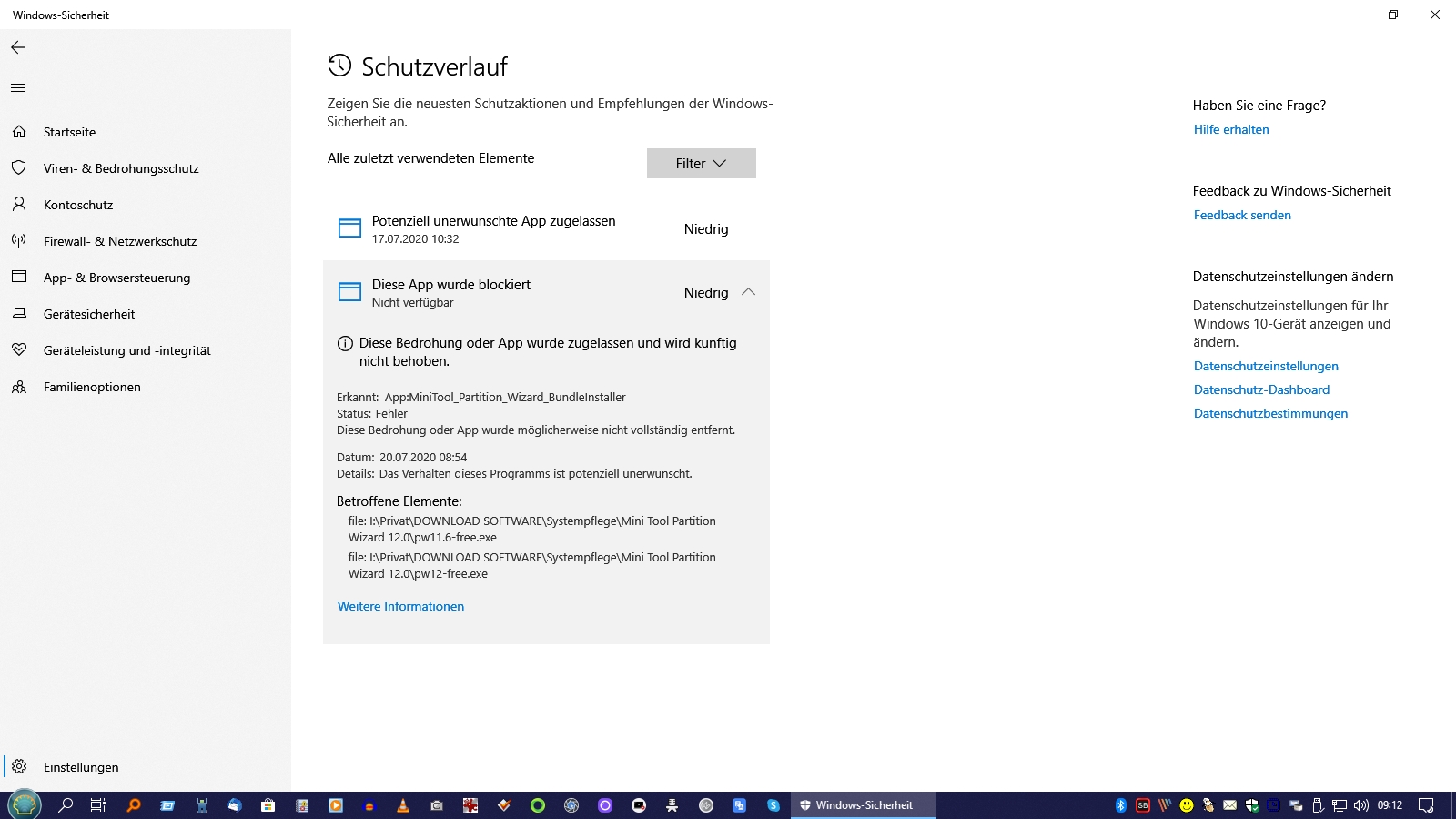Click the safely remove USB tray icon
Screen dimensions: 1456x819
1318,805
